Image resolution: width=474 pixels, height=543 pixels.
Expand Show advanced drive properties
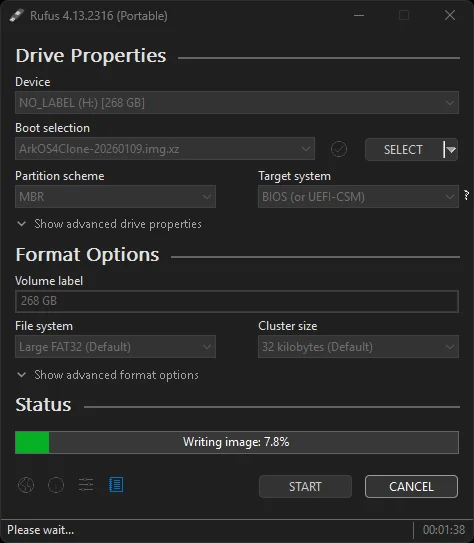coord(109,224)
